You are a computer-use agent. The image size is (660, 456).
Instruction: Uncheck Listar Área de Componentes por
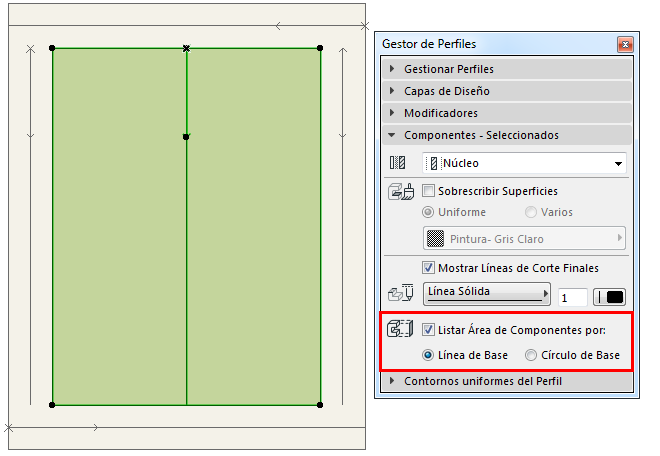(x=428, y=330)
